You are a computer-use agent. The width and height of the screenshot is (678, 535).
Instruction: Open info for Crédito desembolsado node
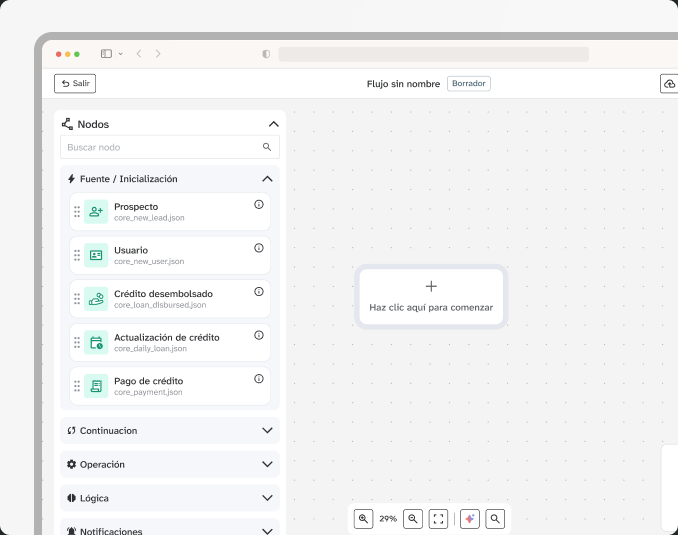pos(259,292)
